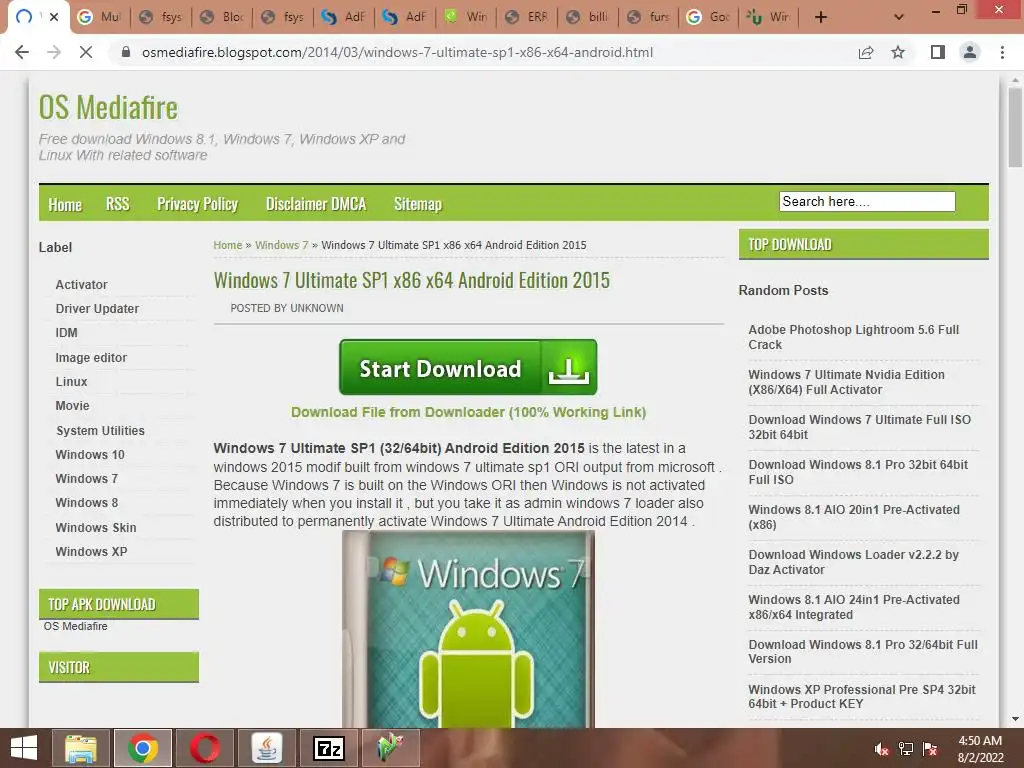1024x768 pixels.
Task: Click the scrollbar down arrow
Action: [x=1015, y=719]
